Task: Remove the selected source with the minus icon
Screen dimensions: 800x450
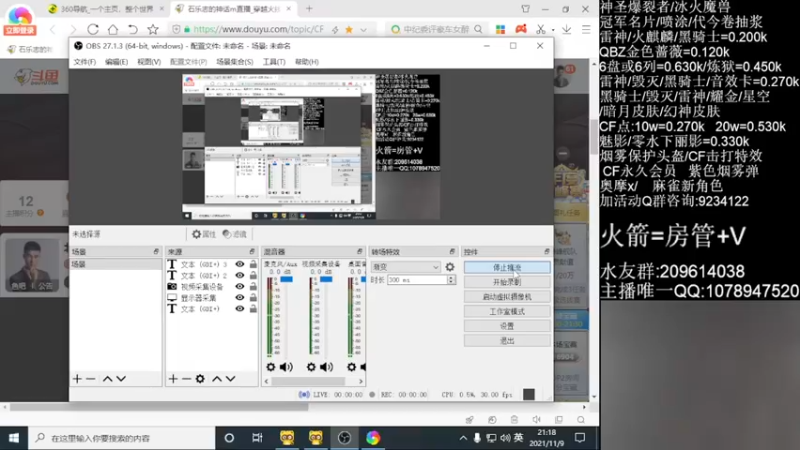Action: (186, 379)
